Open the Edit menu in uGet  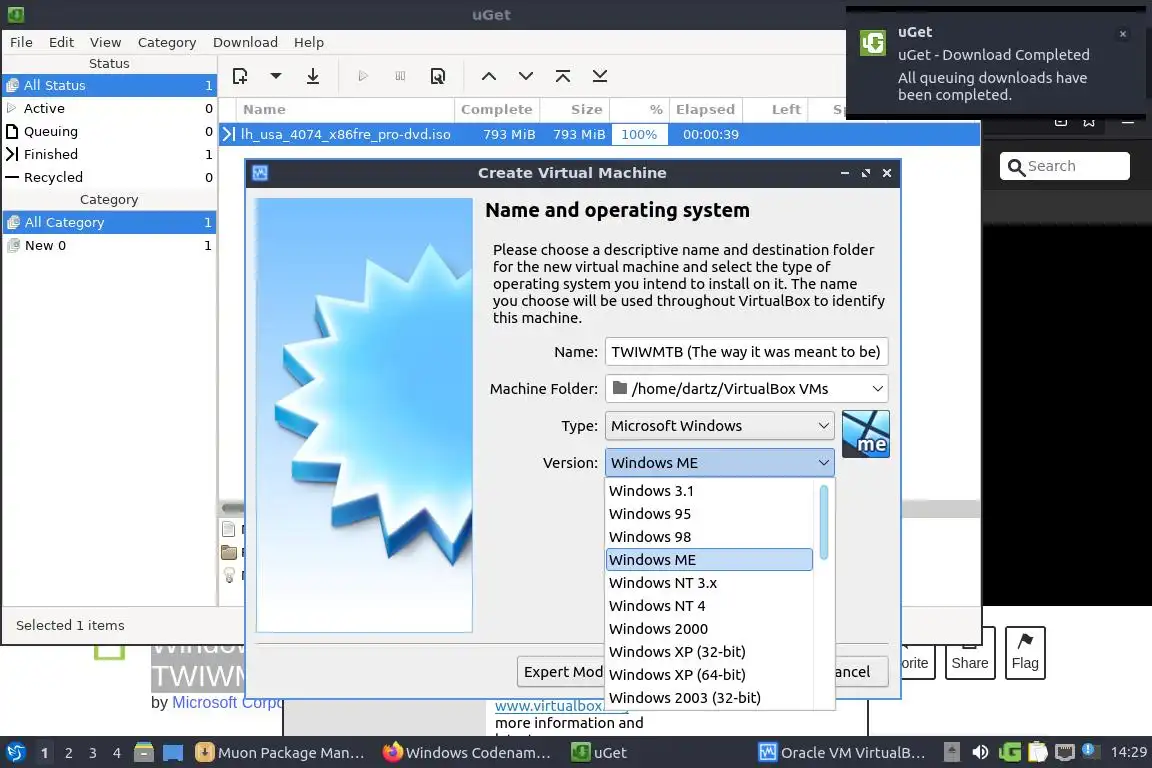pos(61,42)
